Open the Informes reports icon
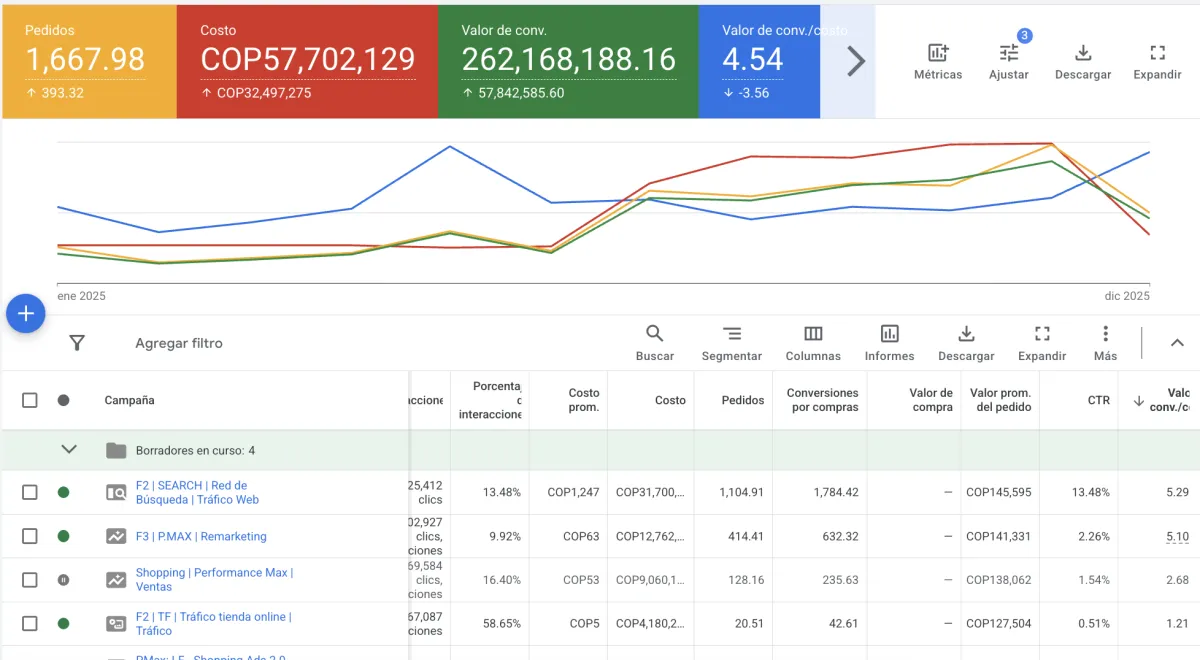Image resolution: width=1200 pixels, height=660 pixels. tap(889, 343)
